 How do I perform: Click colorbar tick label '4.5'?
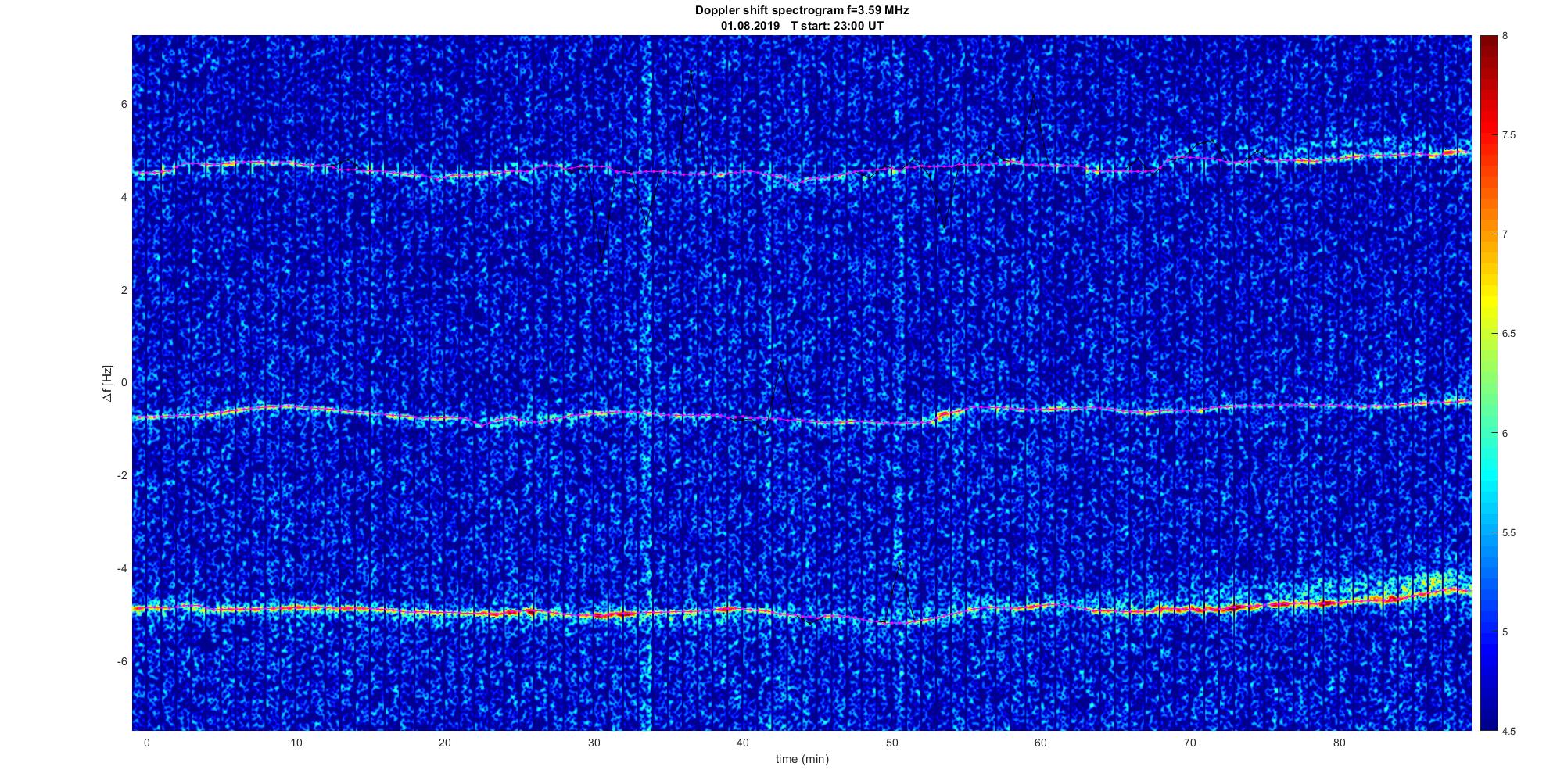point(1508,732)
